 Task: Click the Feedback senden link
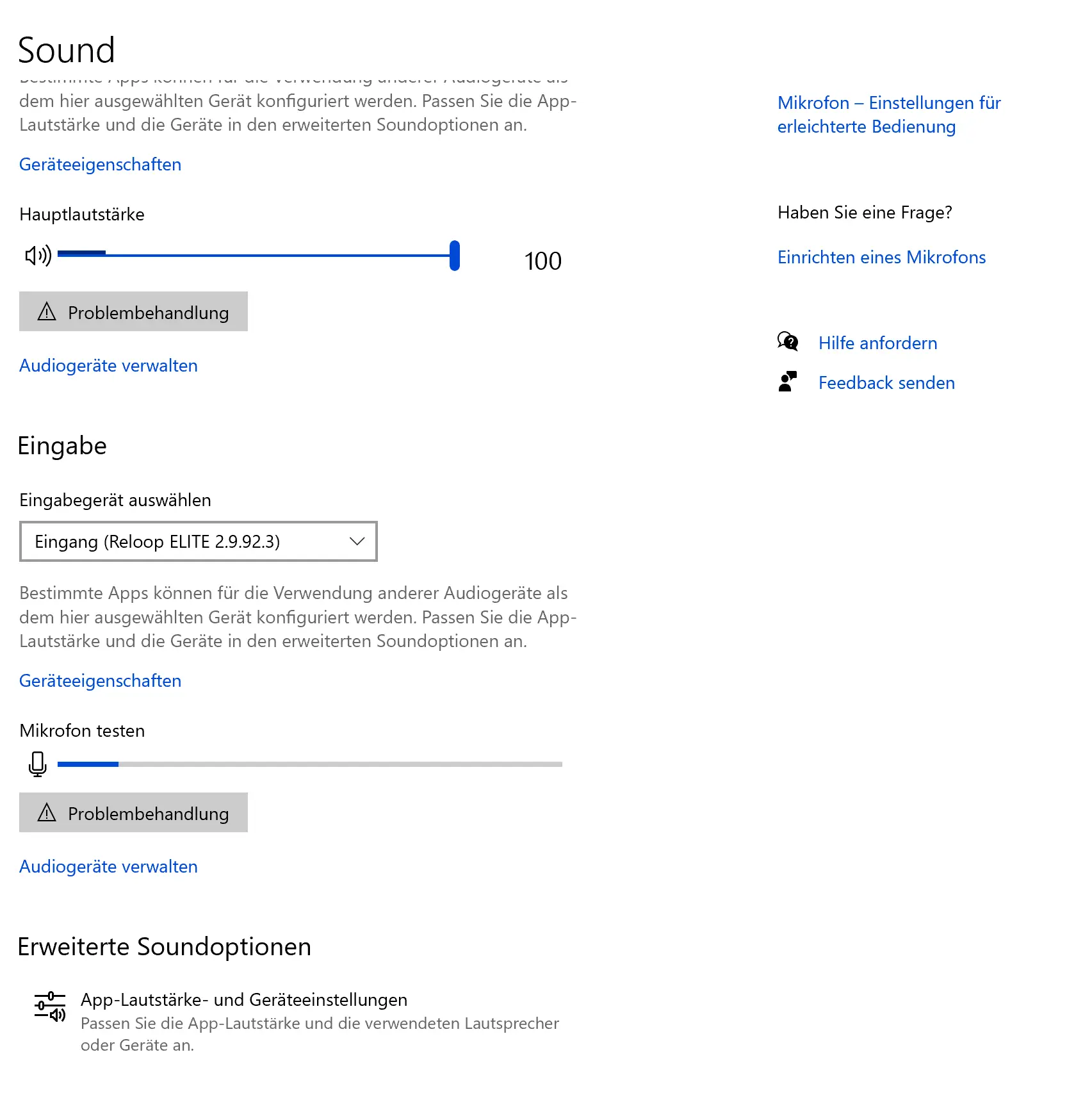click(886, 383)
